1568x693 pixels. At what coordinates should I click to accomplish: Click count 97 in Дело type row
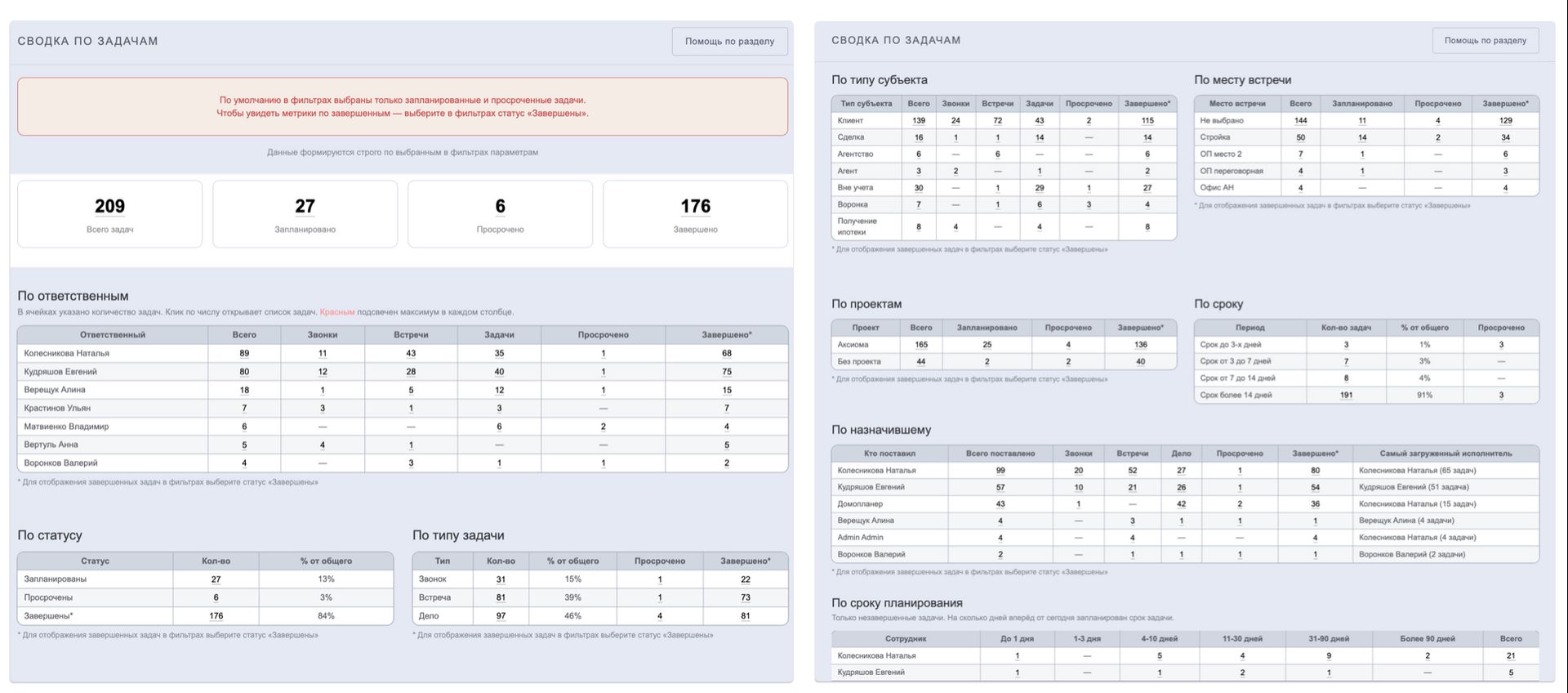click(501, 615)
